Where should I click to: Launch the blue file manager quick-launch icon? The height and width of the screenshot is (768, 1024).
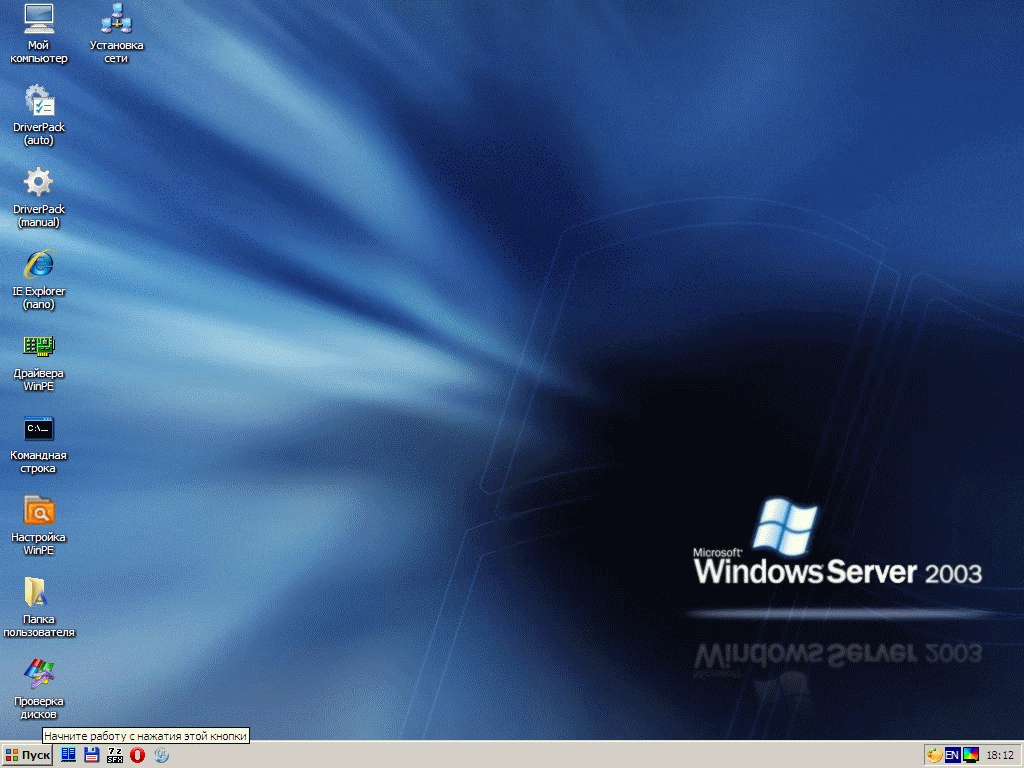[x=68, y=755]
